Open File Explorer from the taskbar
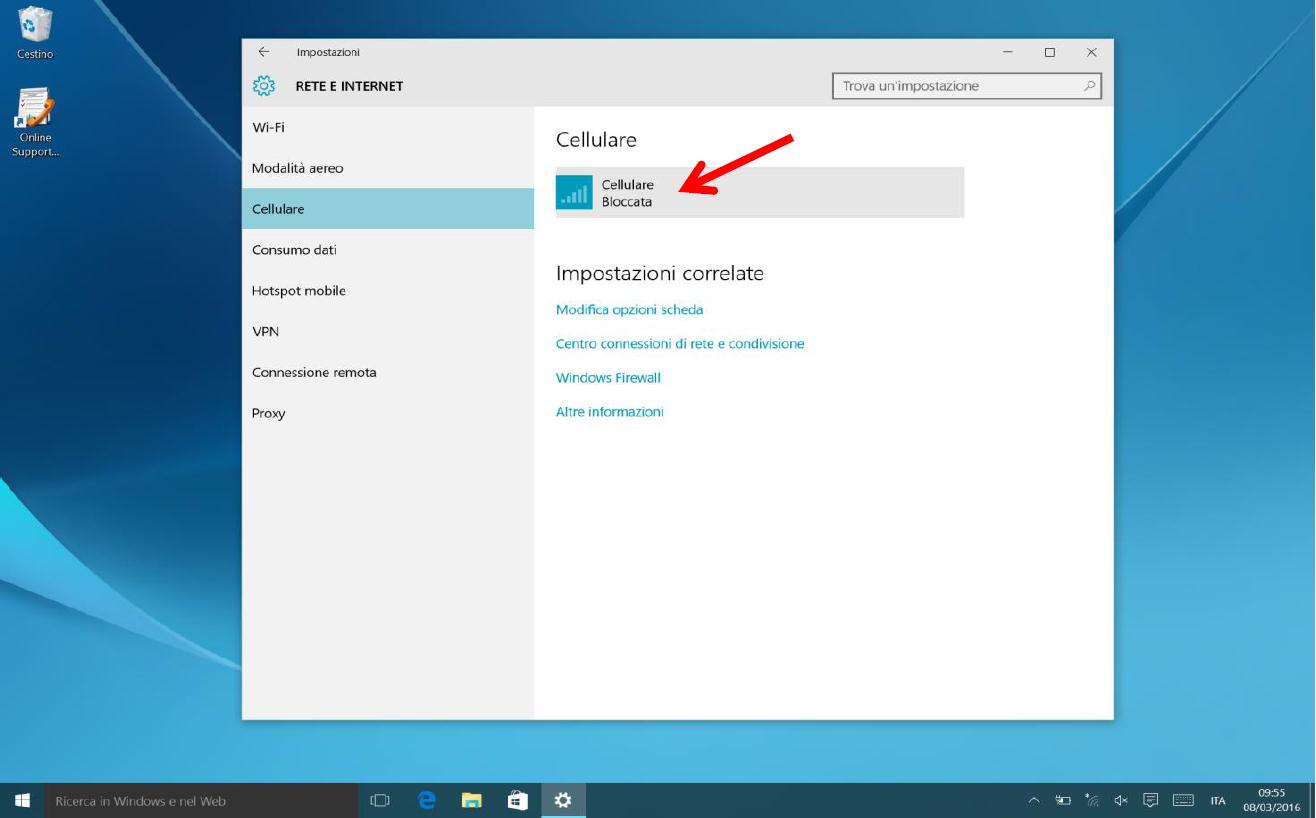The height and width of the screenshot is (818, 1316). pos(472,800)
